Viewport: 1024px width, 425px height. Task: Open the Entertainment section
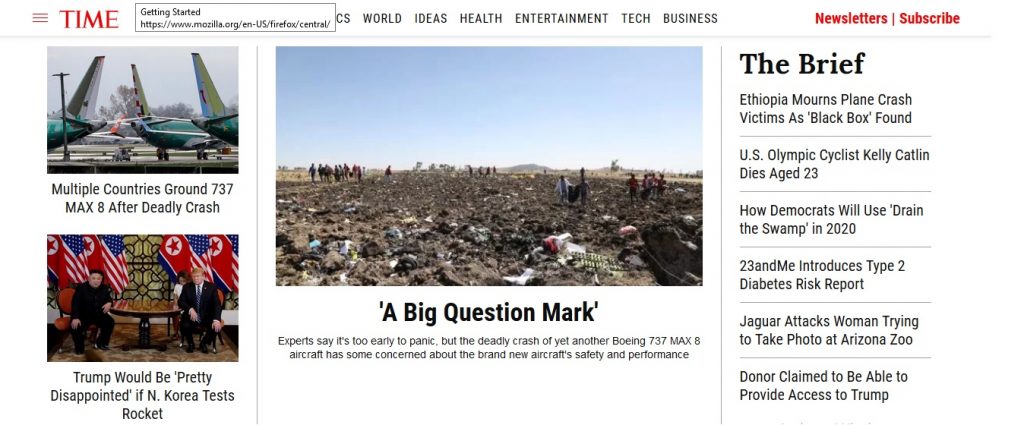(561, 19)
